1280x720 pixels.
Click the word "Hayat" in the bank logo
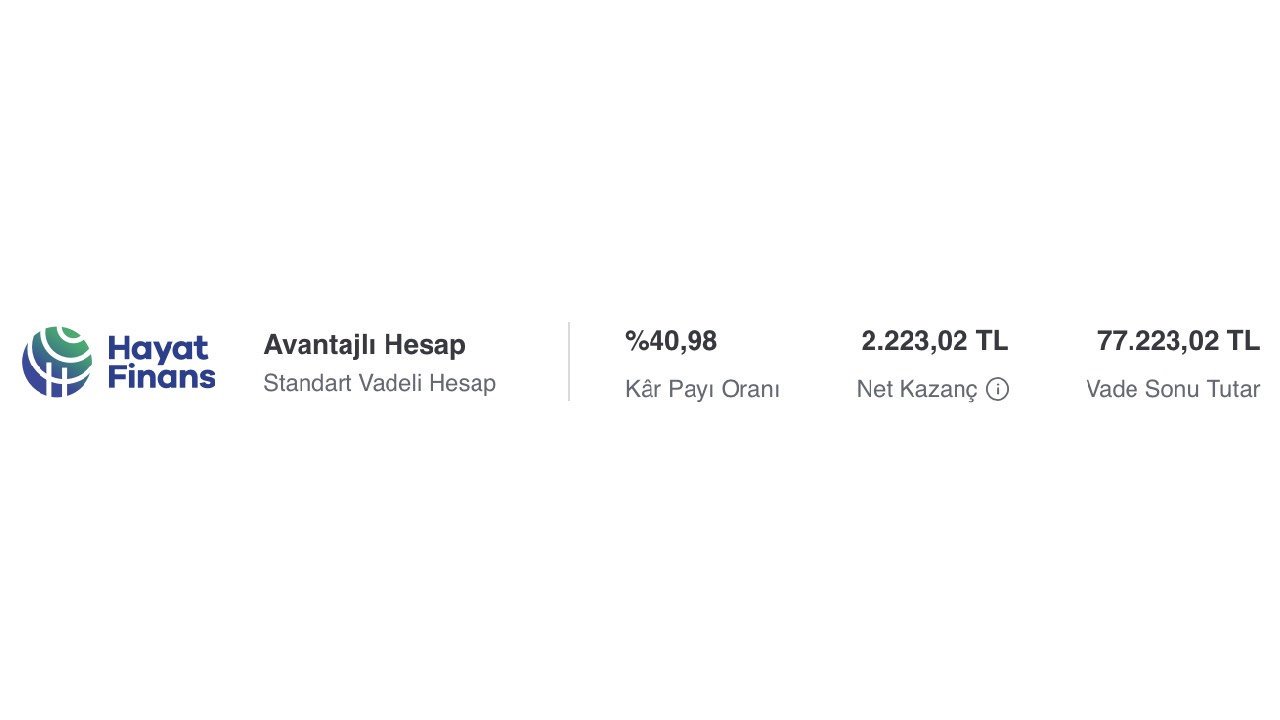click(158, 348)
